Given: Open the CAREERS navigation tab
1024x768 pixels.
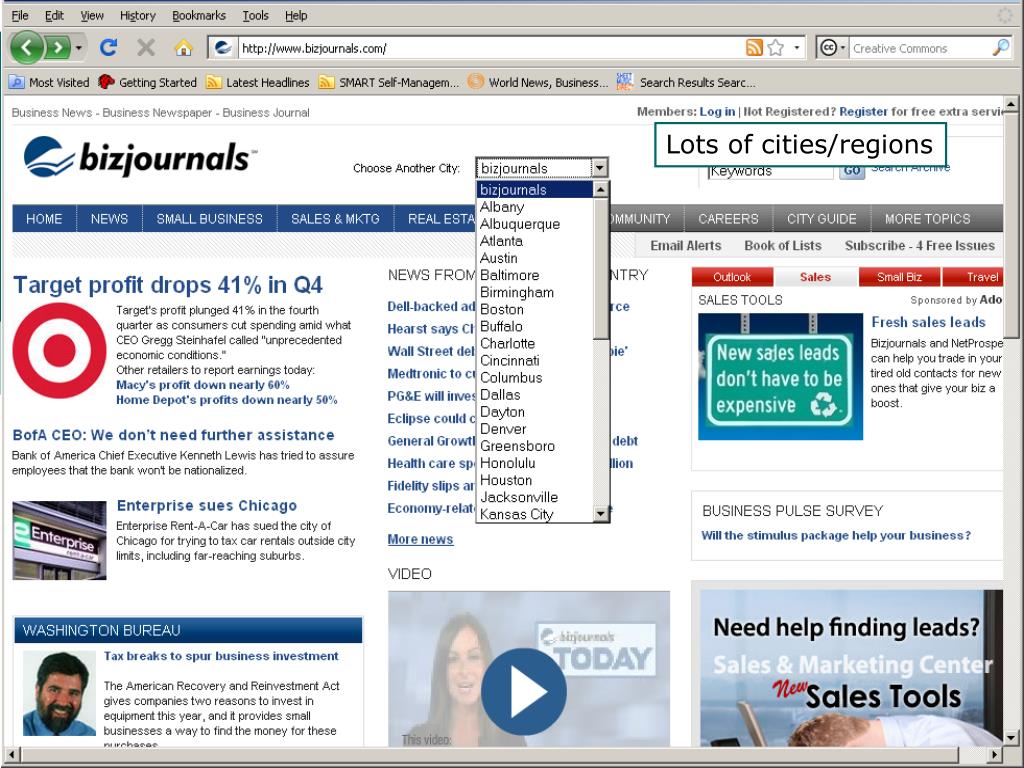Looking at the screenshot, I should coord(728,219).
